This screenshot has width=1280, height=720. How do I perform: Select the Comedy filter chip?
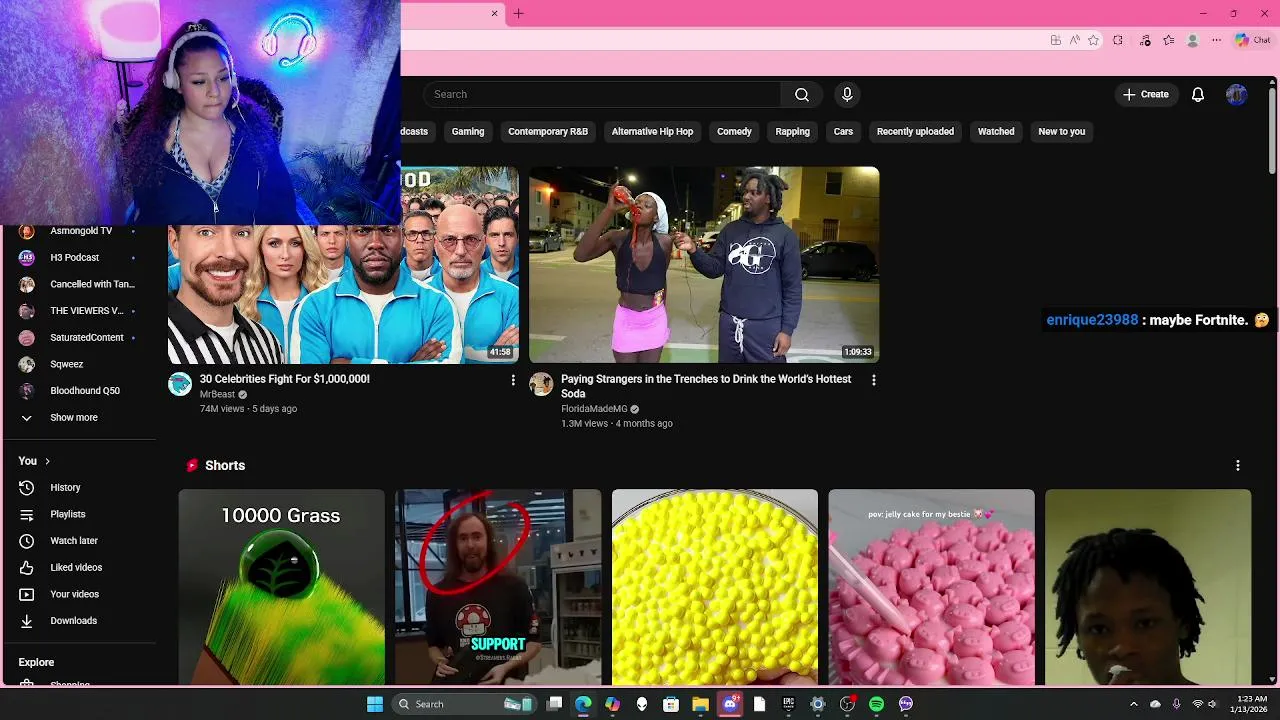coord(734,131)
